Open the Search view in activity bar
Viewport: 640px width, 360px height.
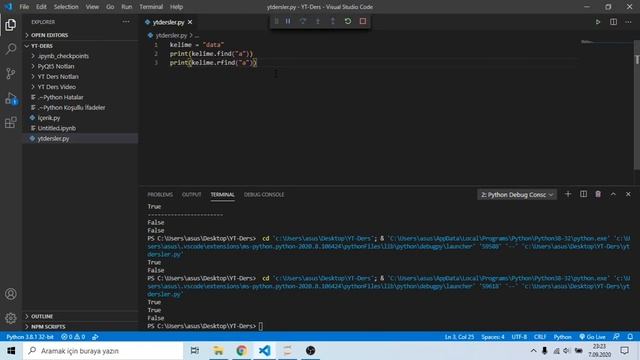pyautogui.click(x=11, y=49)
